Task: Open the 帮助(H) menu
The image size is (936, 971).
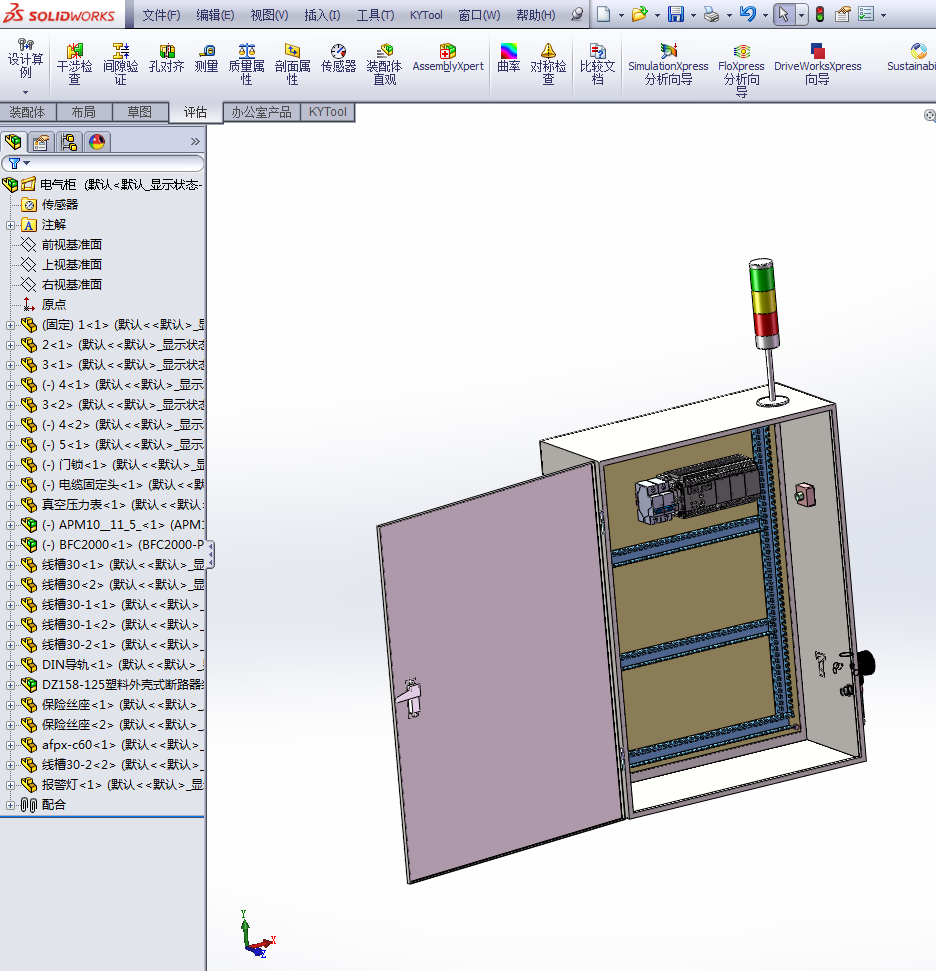Action: 536,15
